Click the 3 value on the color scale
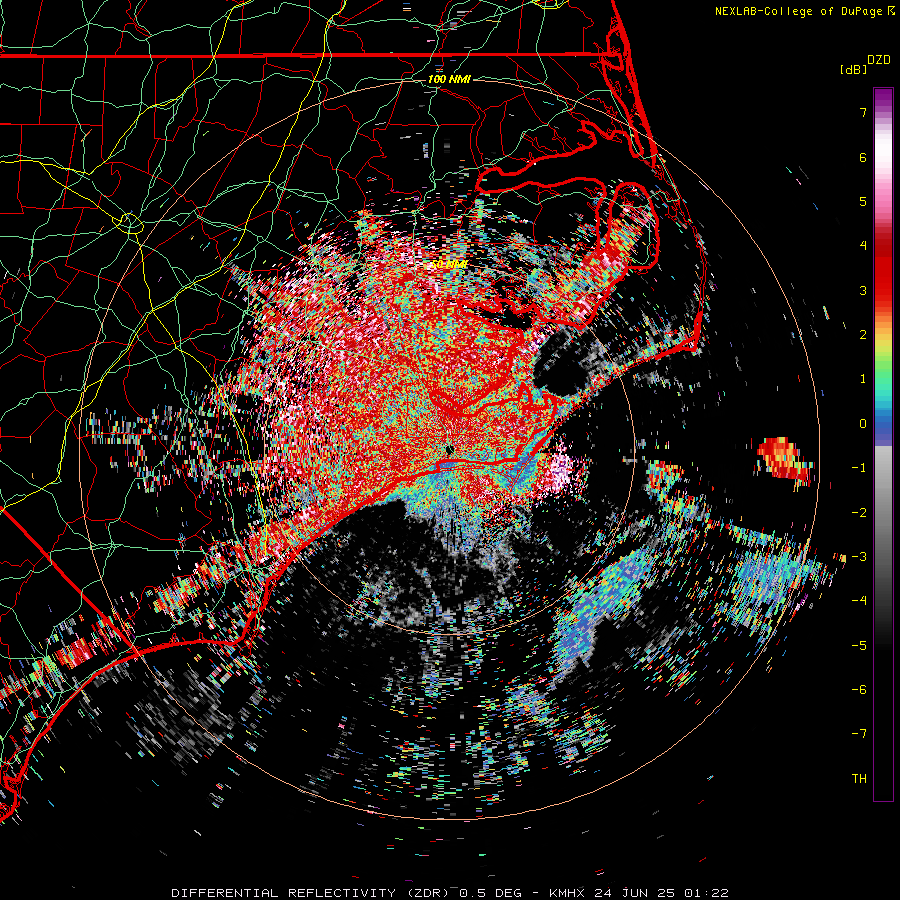 863,290
